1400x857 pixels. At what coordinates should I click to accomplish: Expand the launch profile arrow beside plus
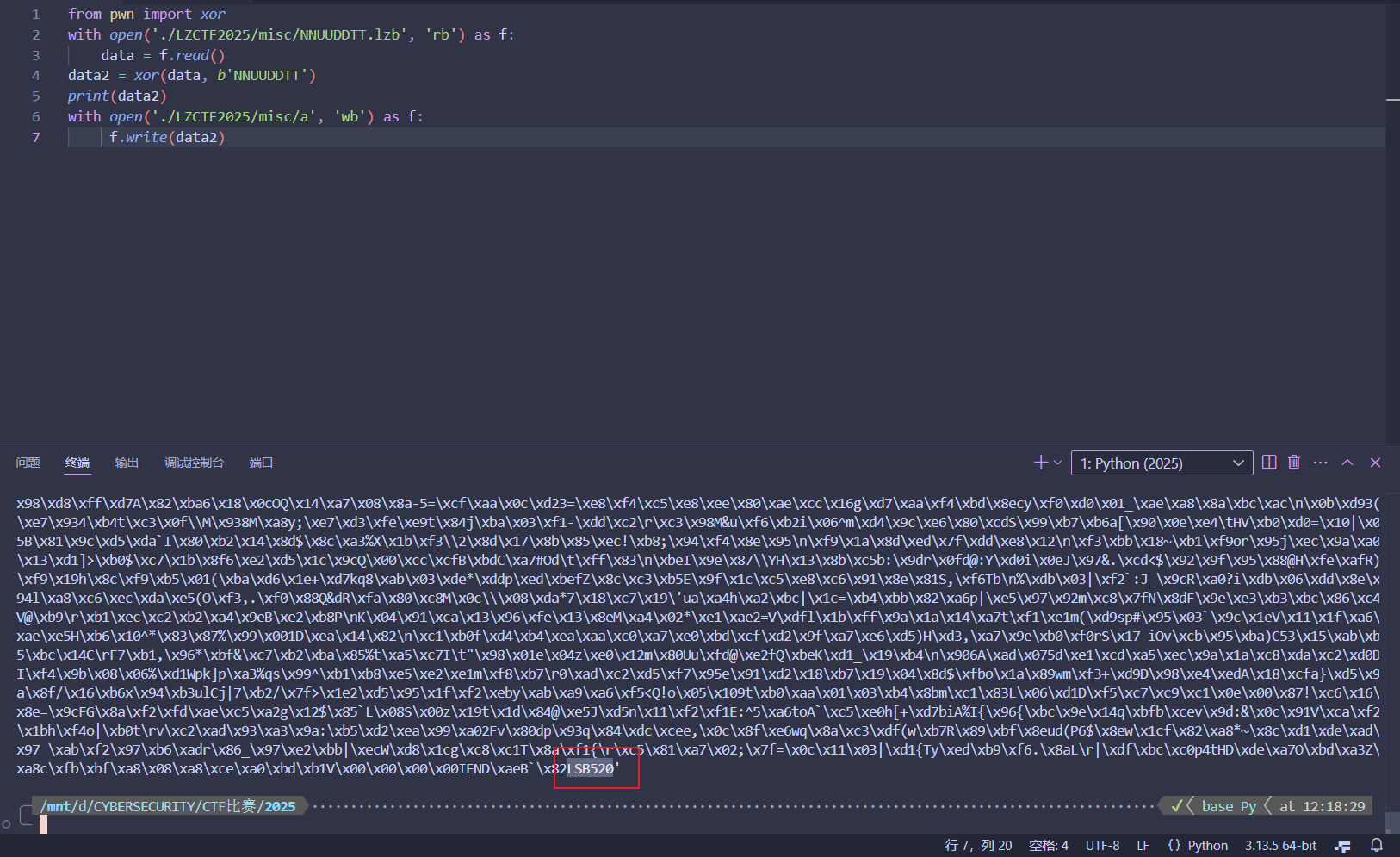pos(1057,463)
